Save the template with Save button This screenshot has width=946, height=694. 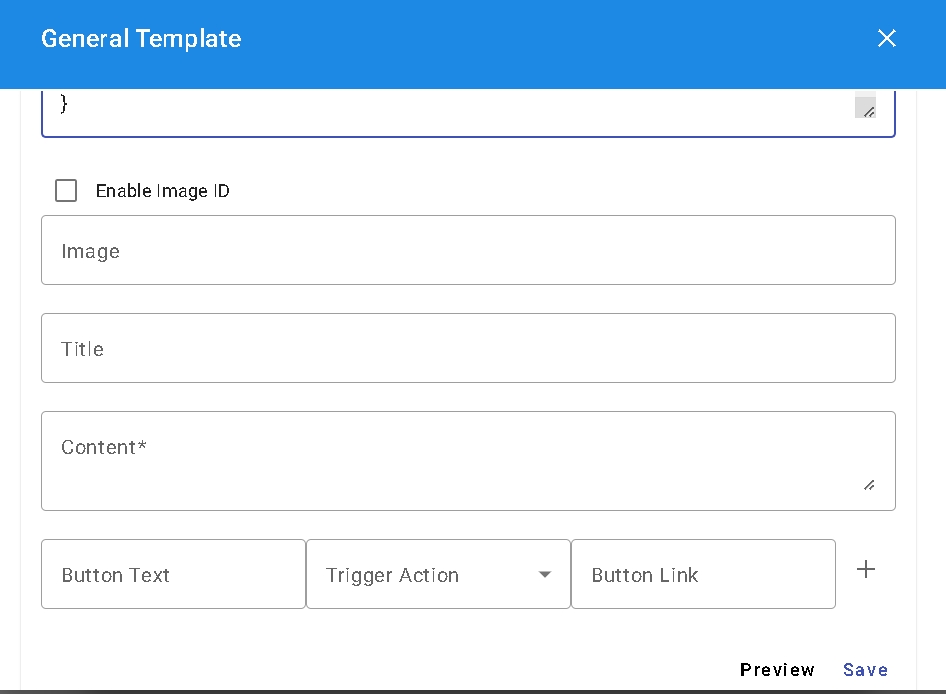point(865,670)
